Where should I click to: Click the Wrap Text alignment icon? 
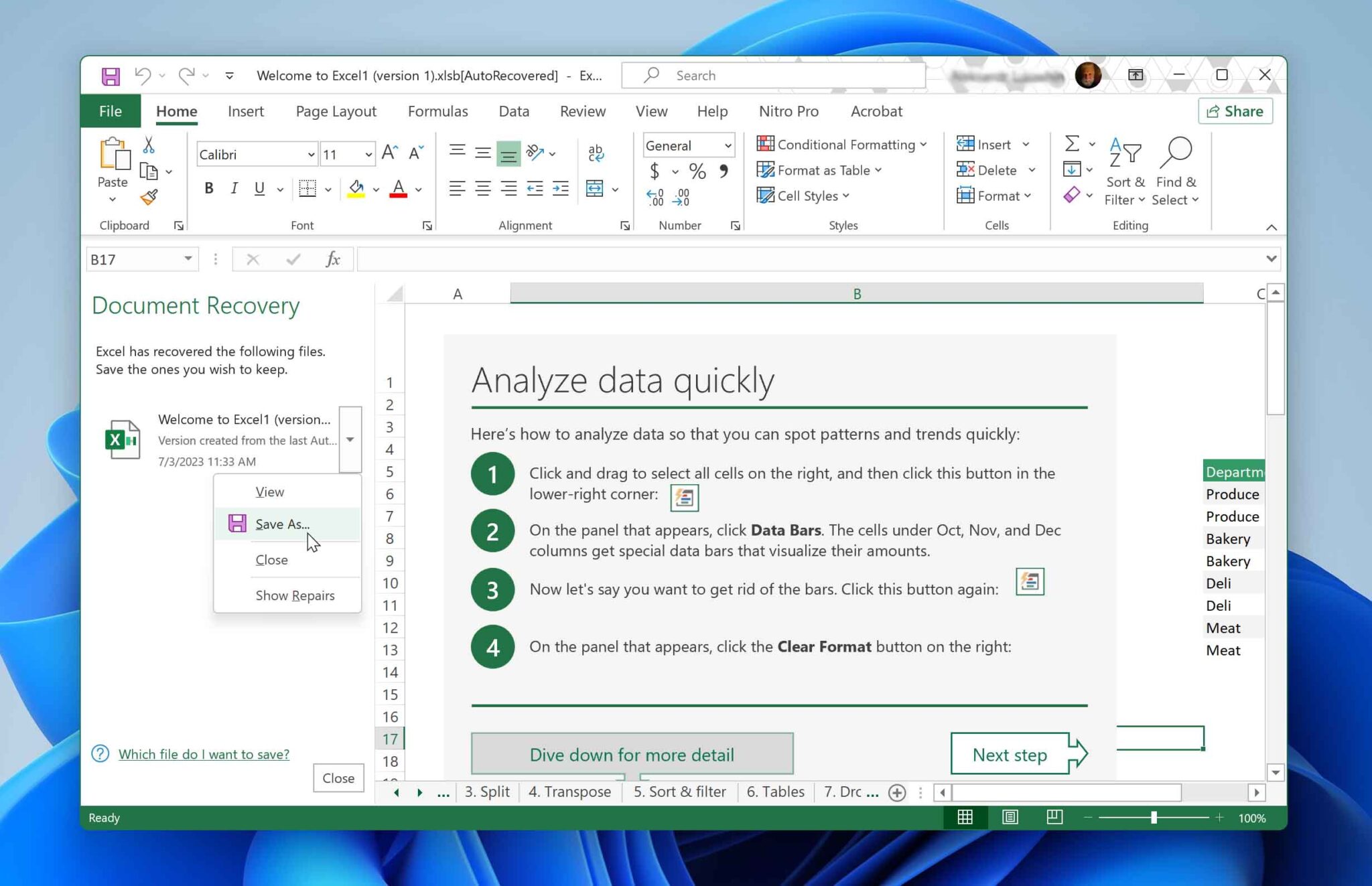(x=595, y=153)
